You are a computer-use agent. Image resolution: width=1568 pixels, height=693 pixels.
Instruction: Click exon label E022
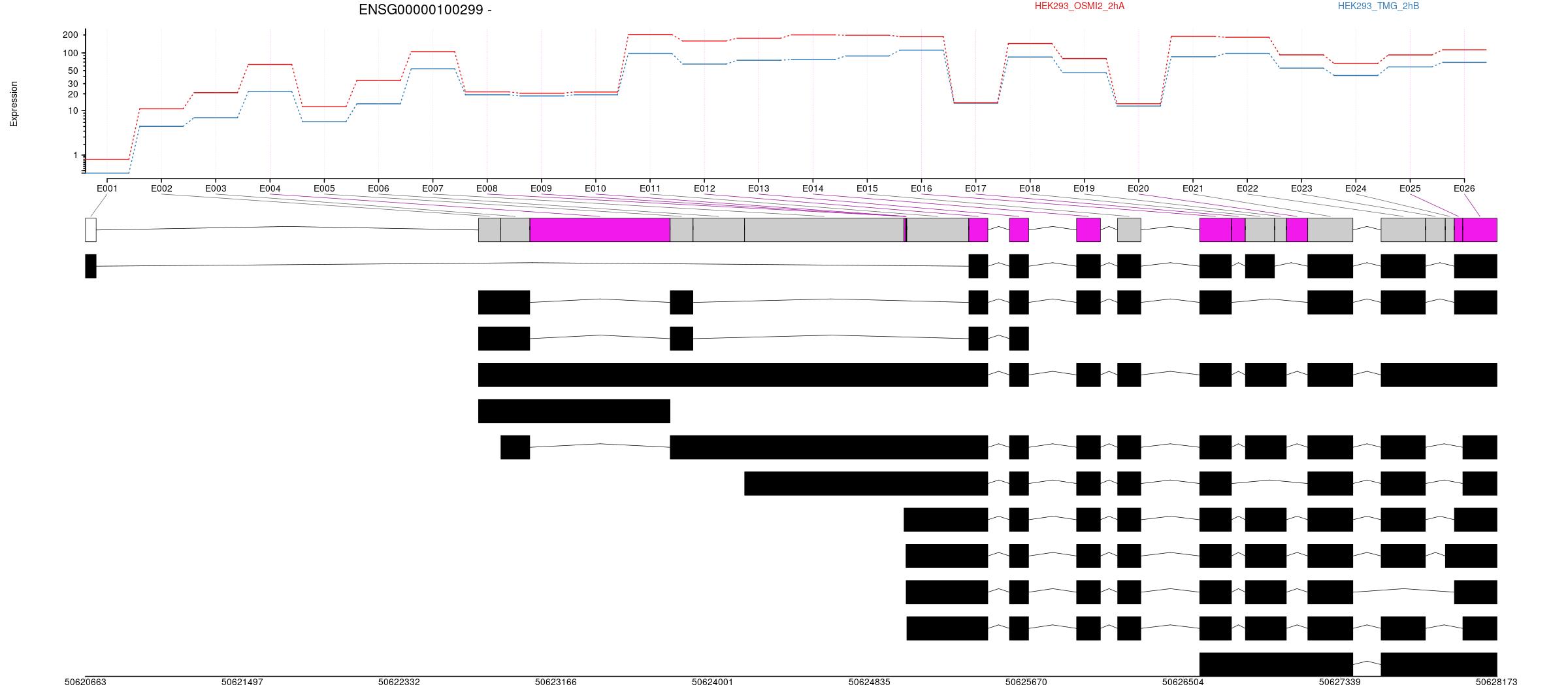pyautogui.click(x=1247, y=188)
